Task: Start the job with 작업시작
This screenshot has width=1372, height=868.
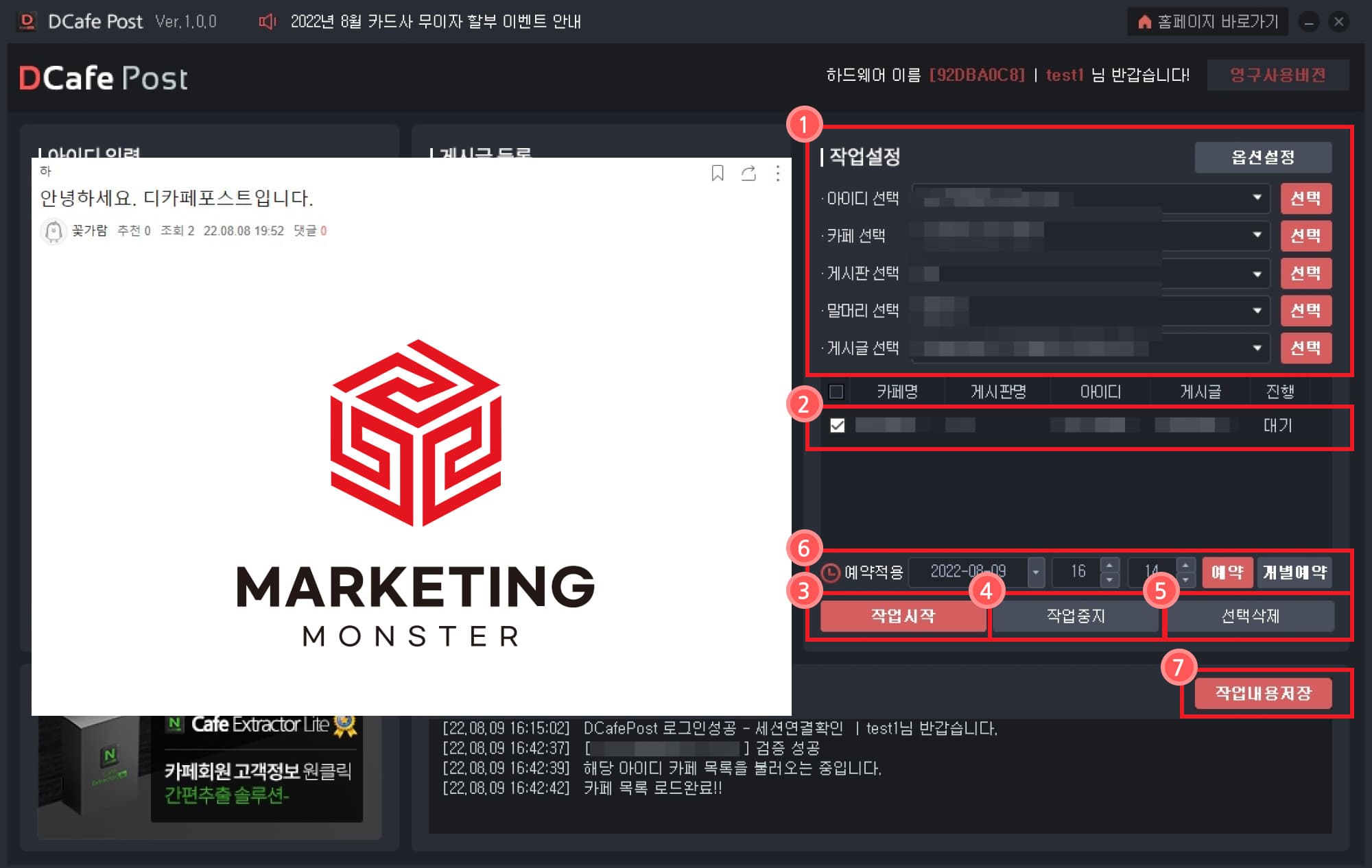Action: (903, 616)
